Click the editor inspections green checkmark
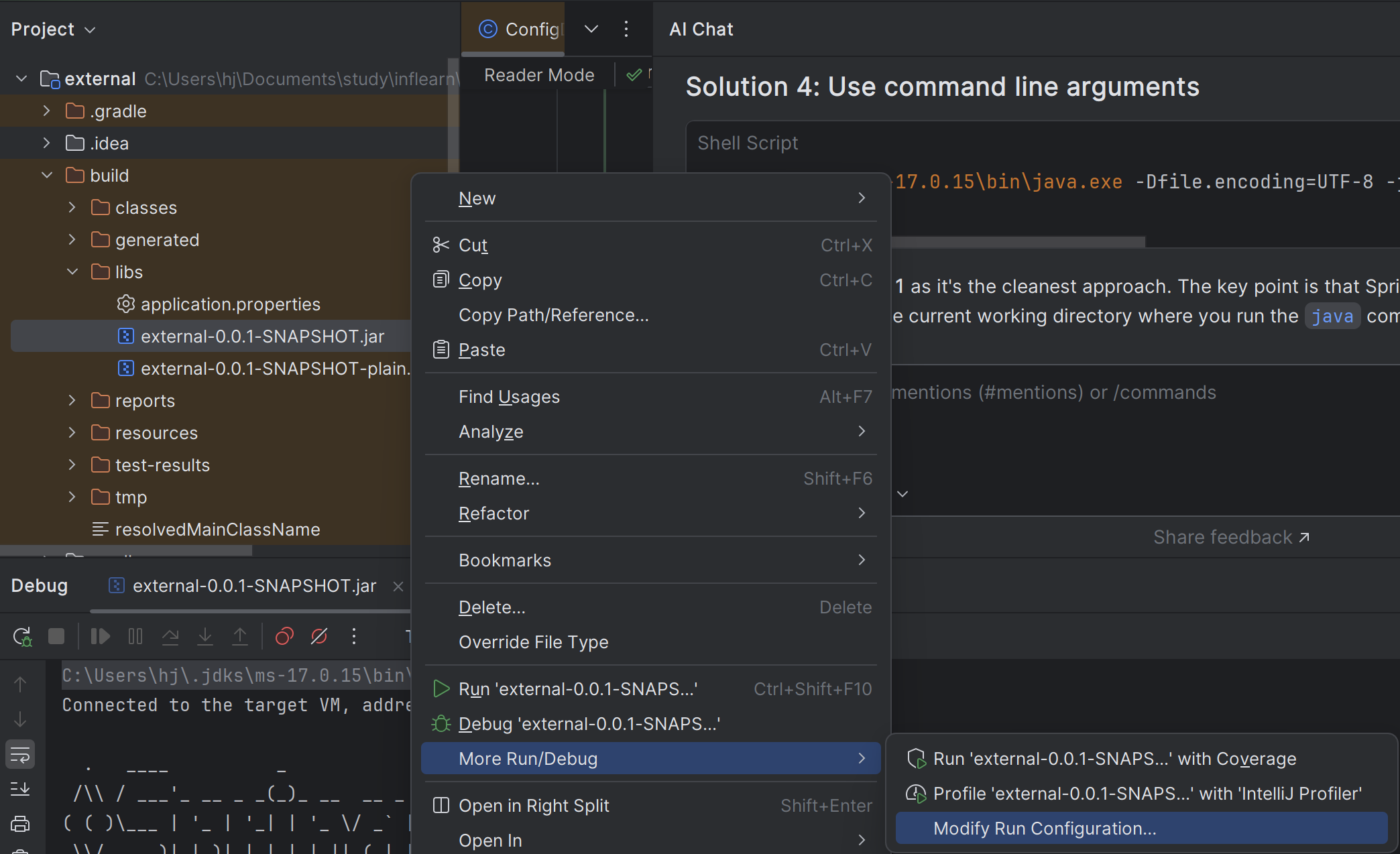Screen dimensions: 1400x854 pos(634,75)
